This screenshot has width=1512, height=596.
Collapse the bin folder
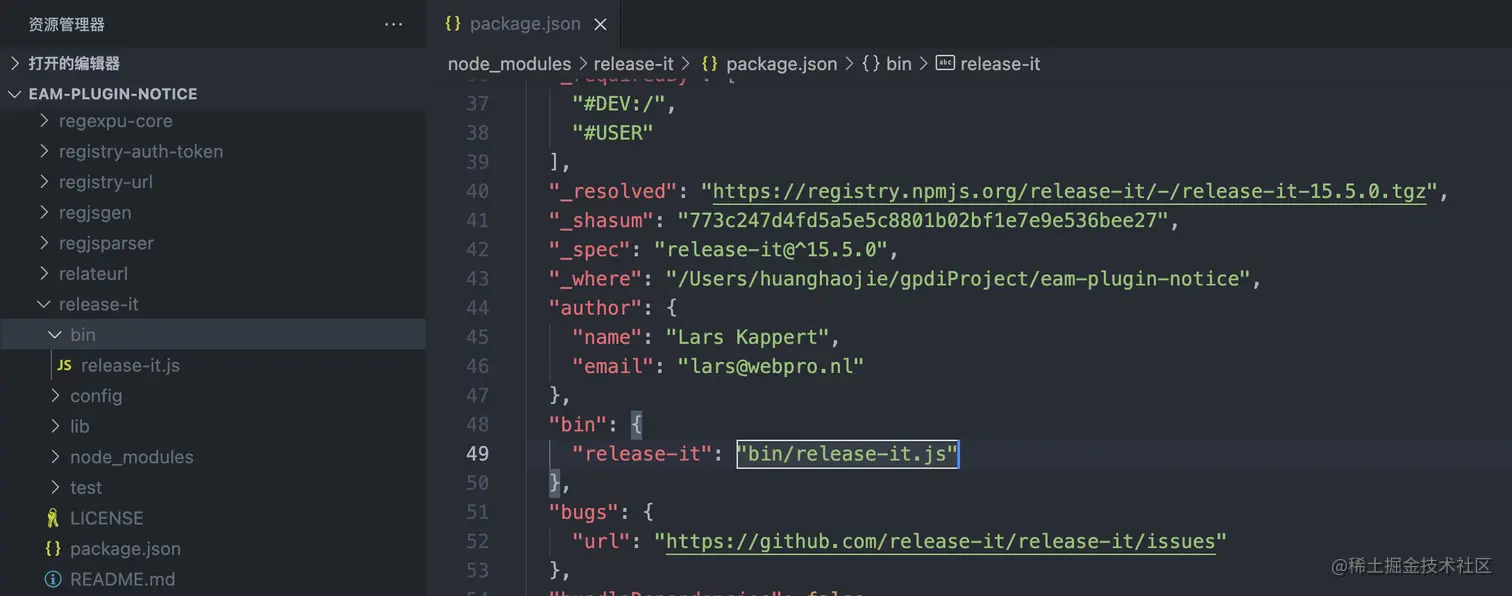55,334
